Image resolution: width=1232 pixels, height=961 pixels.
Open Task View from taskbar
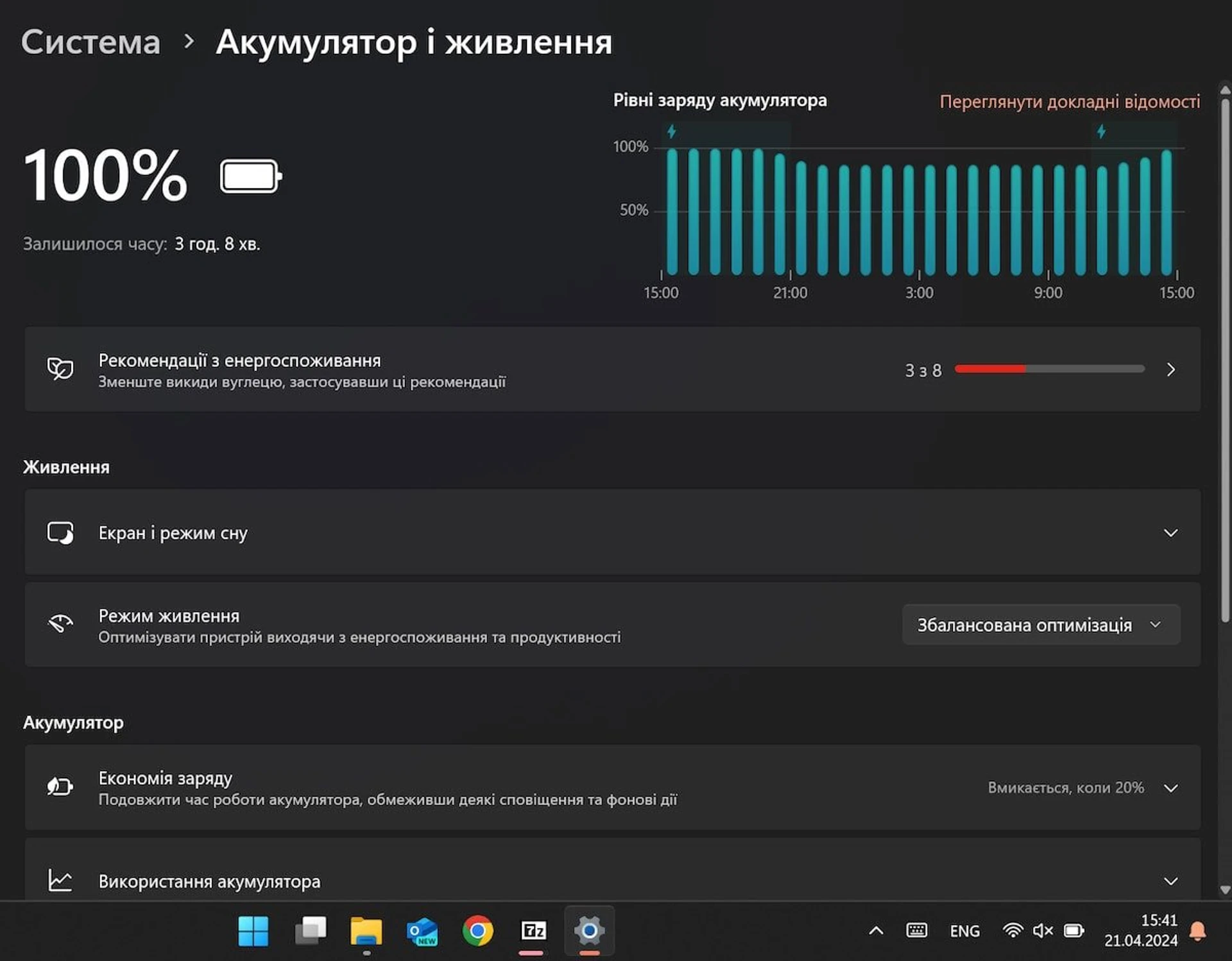coord(311,931)
